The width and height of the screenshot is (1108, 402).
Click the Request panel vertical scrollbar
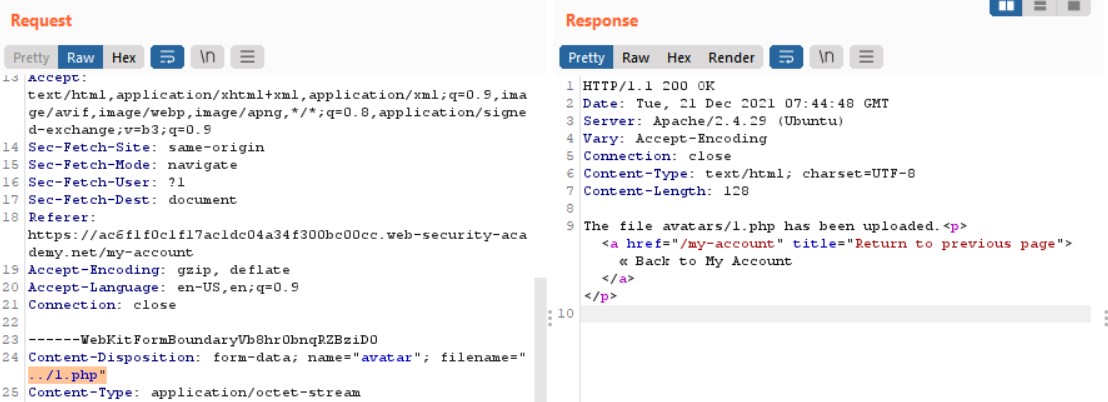pos(540,339)
